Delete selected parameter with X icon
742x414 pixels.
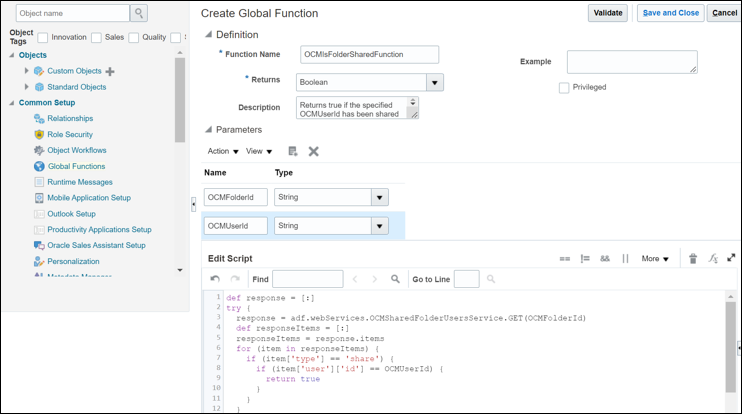tap(313, 151)
